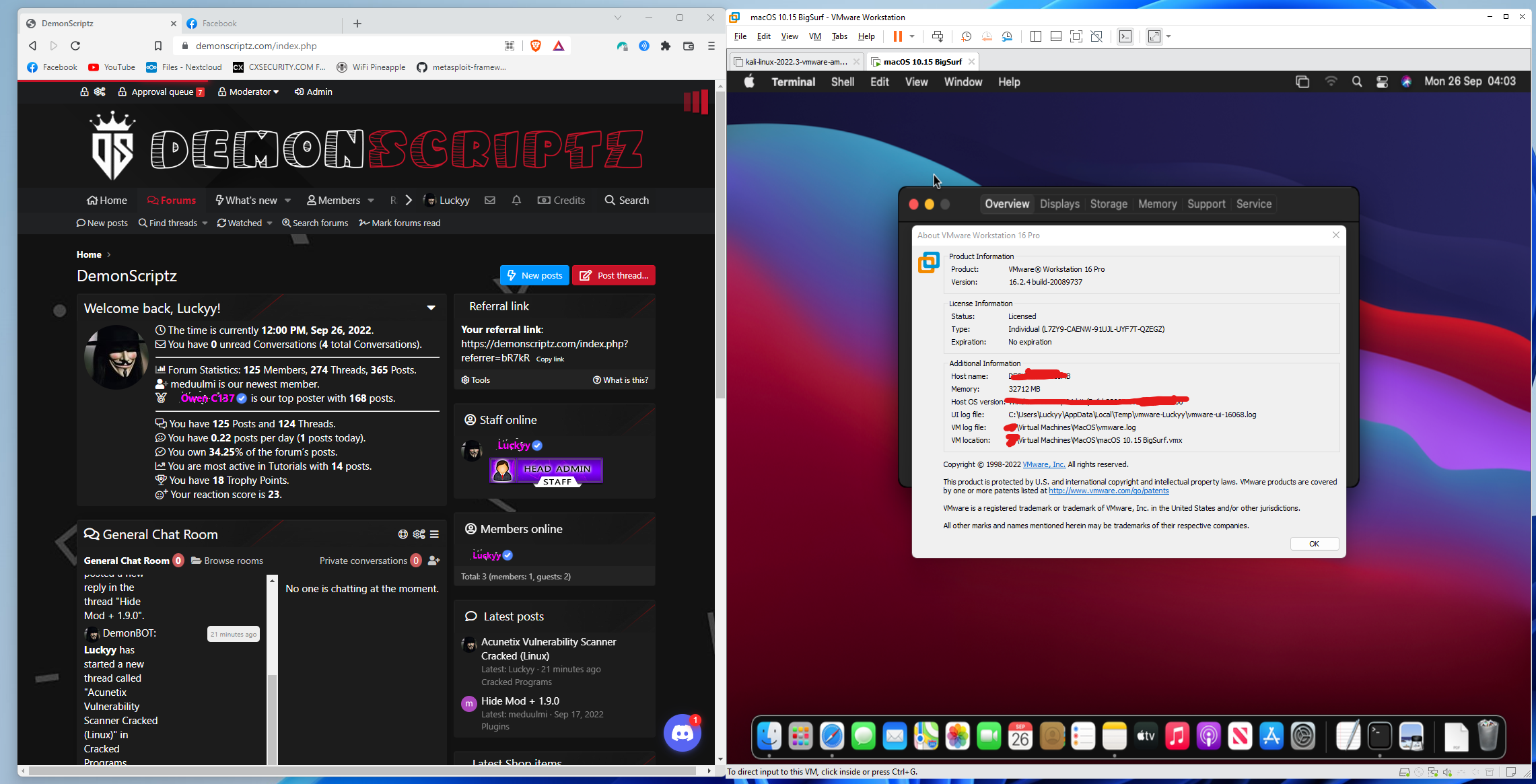1536x784 pixels.
Task: Click Brave Rewards triangle icon
Action: pyautogui.click(x=559, y=46)
